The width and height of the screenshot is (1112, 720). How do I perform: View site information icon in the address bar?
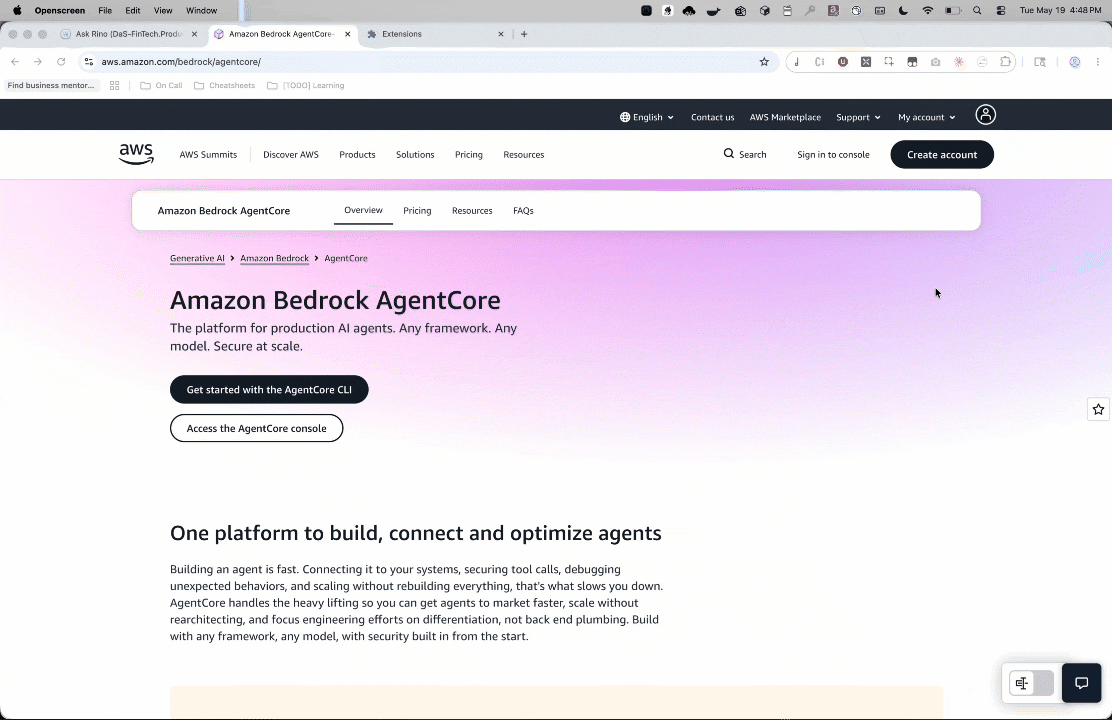tap(89, 62)
